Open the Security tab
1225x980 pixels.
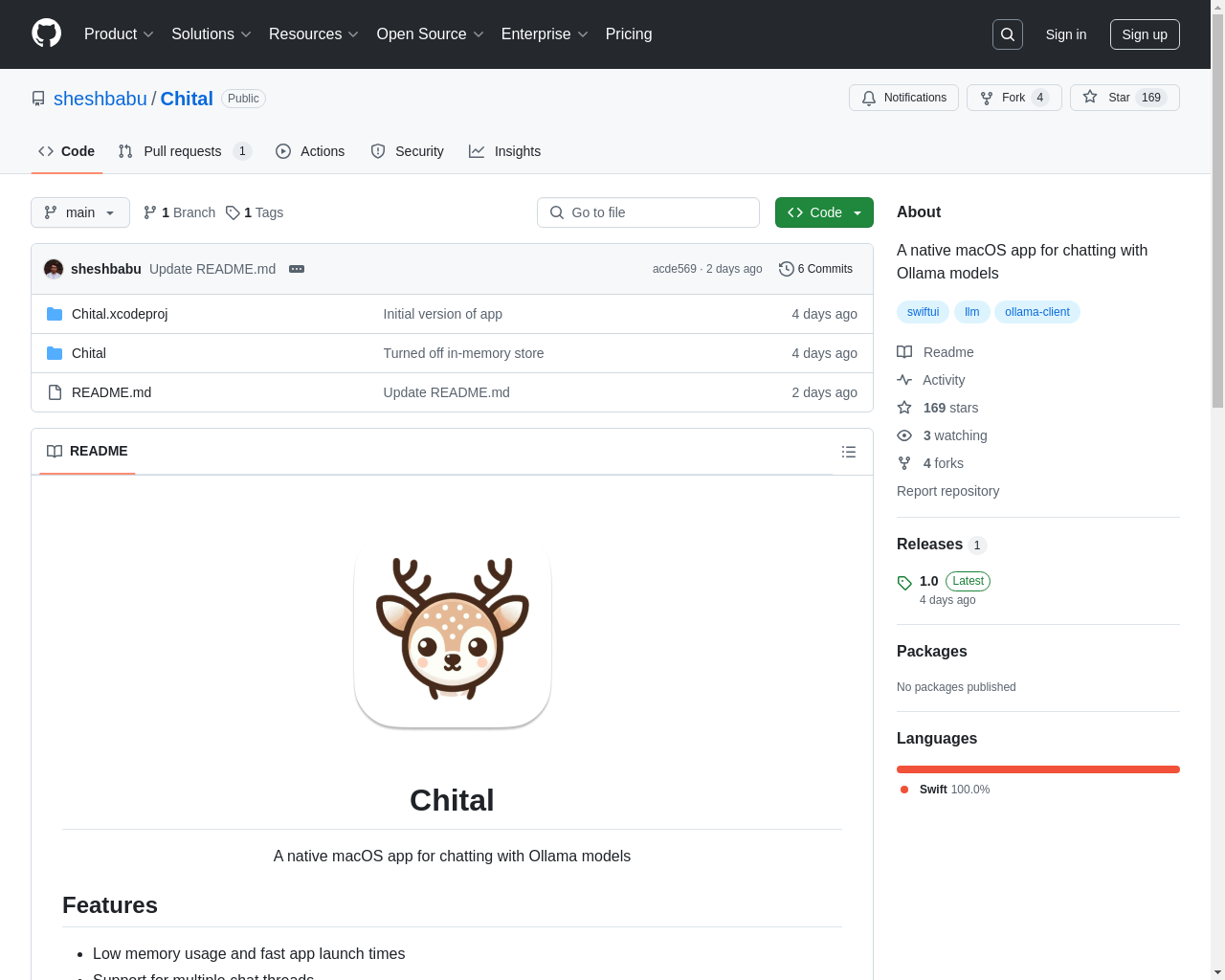(408, 151)
